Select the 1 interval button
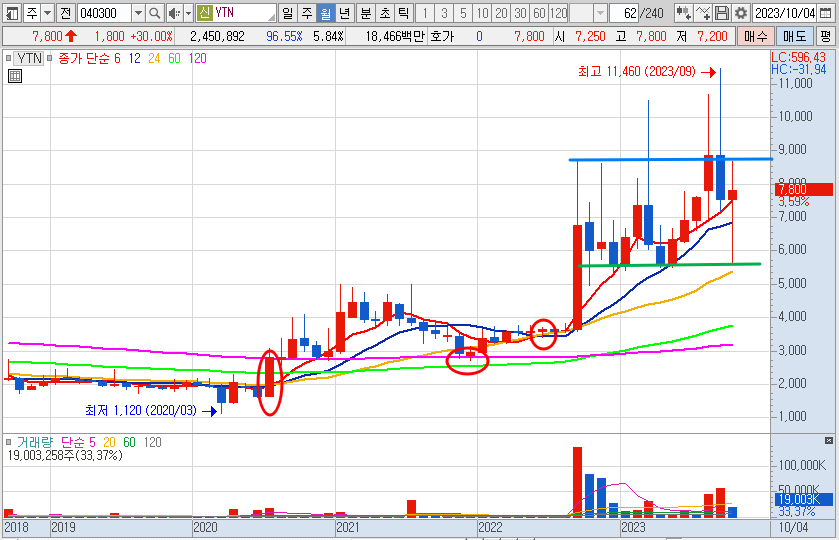The height and width of the screenshot is (540, 839). tap(425, 13)
